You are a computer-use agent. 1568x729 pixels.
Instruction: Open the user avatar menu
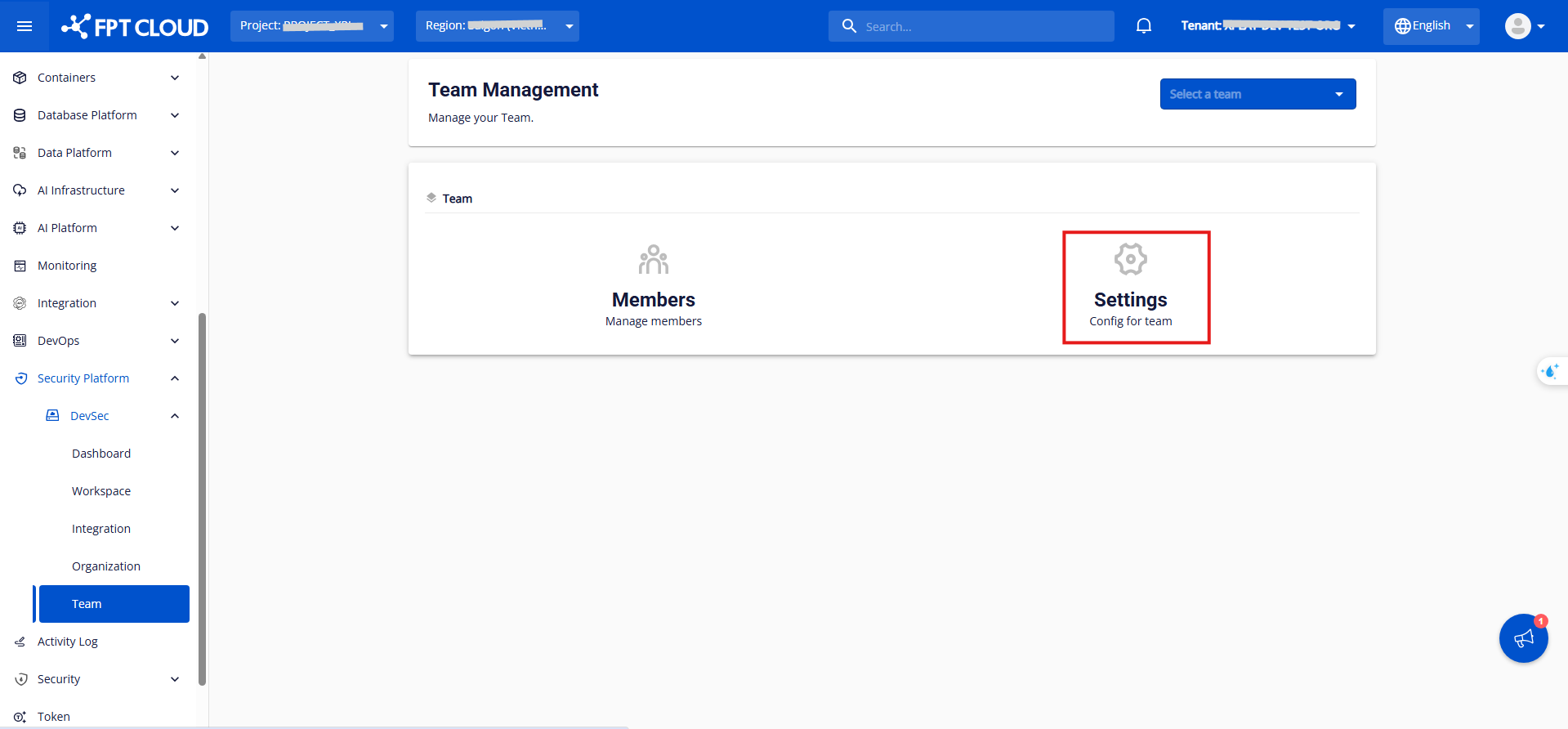coord(1524,26)
